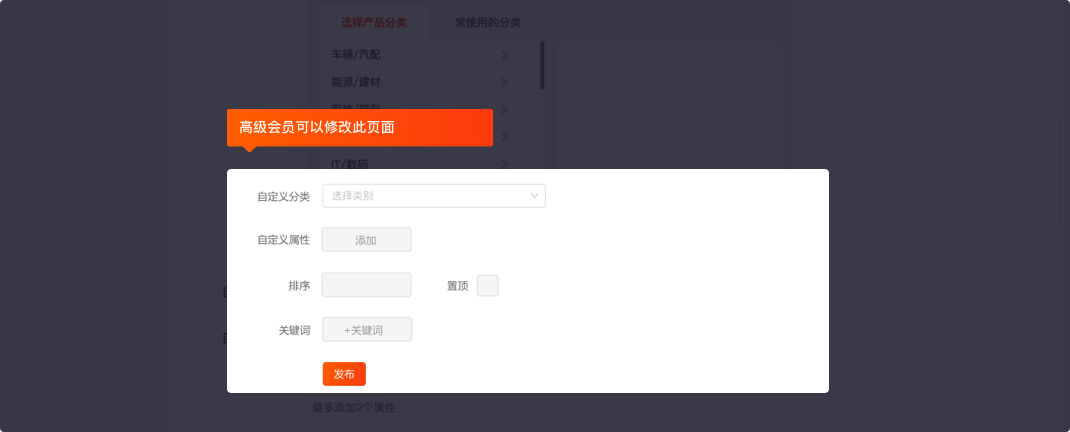This screenshot has height=432, width=1070.
Task: Click the 最多添加2个属性 hint text
Action: pyautogui.click(x=354, y=408)
